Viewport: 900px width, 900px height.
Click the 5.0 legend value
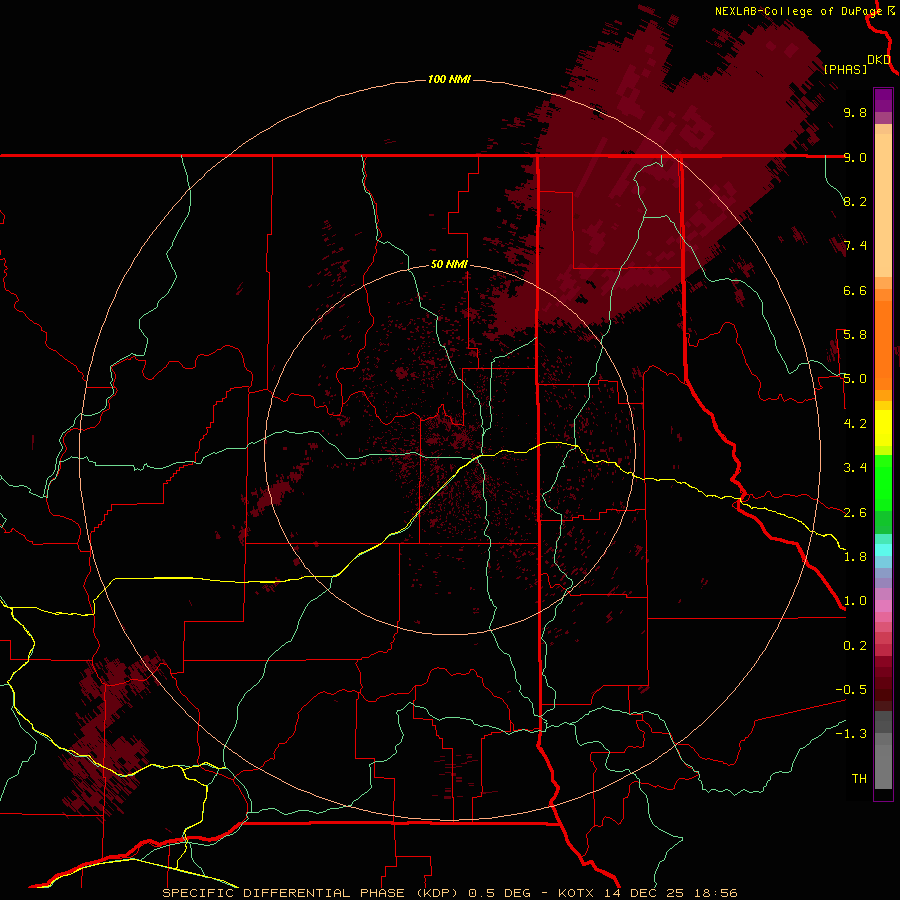click(x=855, y=379)
